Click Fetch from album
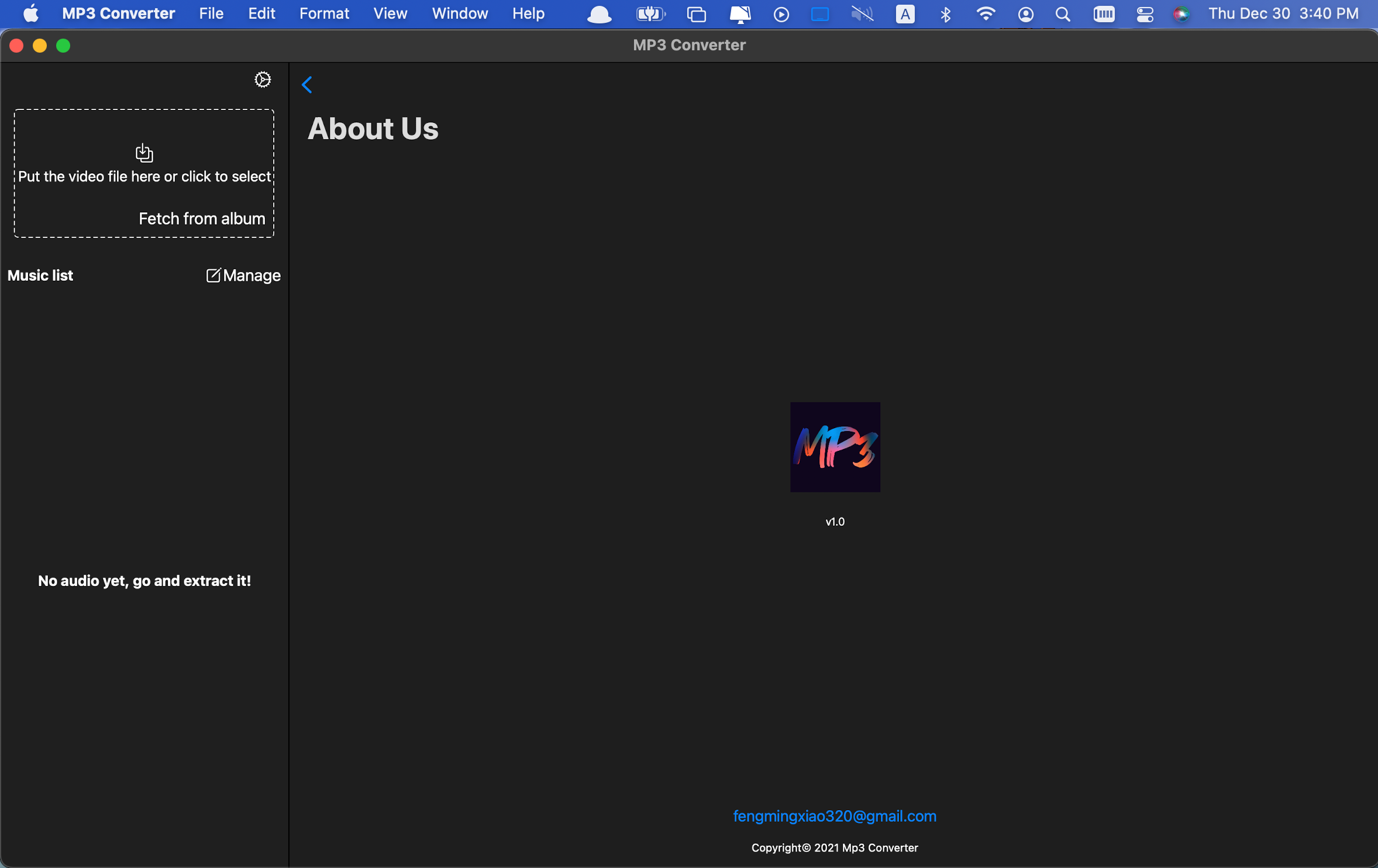The width and height of the screenshot is (1378, 868). pyautogui.click(x=202, y=219)
